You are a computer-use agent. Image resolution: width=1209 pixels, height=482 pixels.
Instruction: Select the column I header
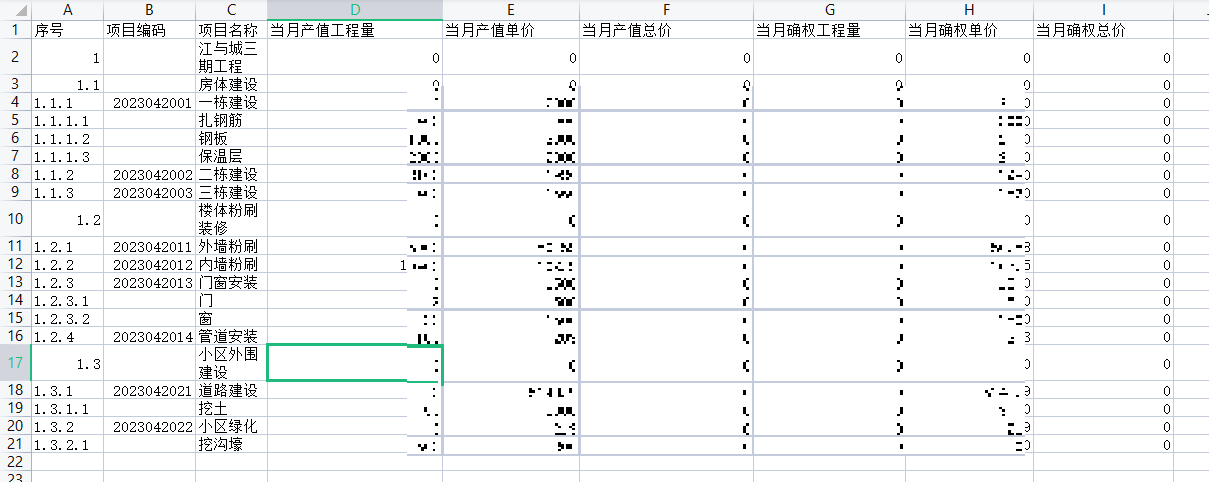(x=1103, y=9)
